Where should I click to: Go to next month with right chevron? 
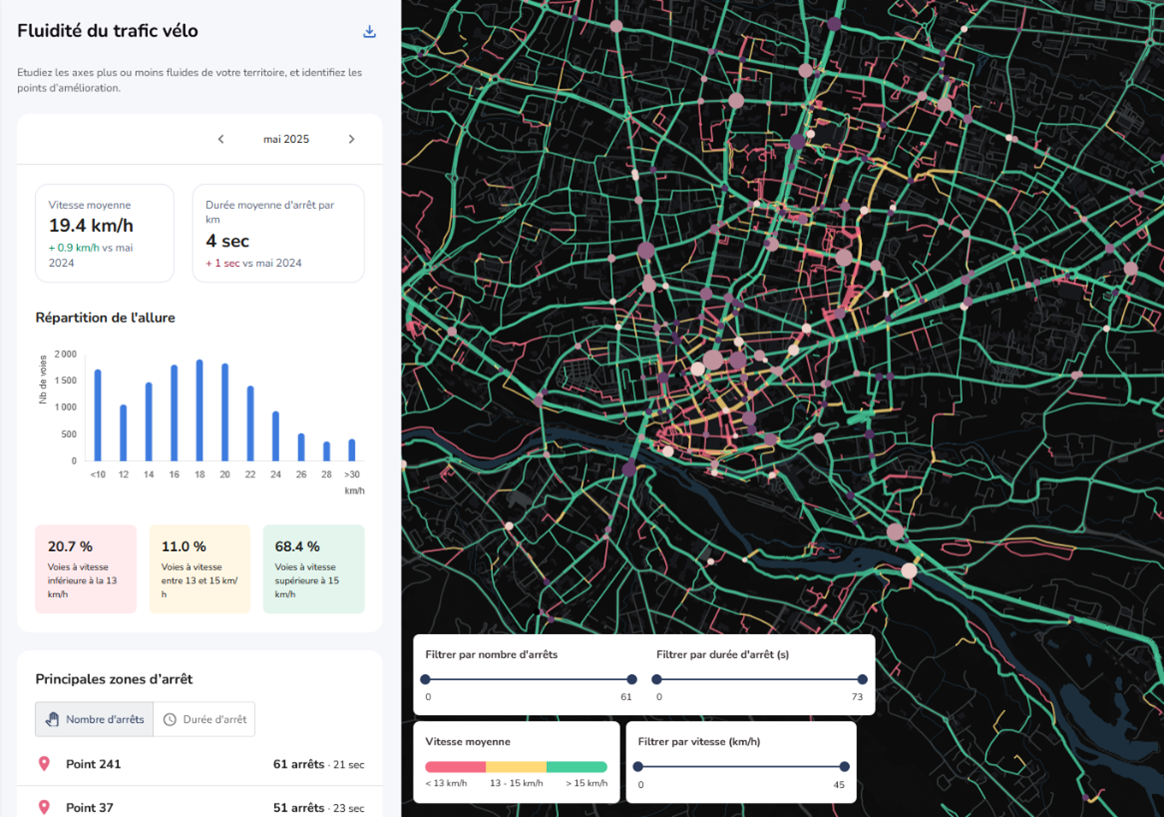click(351, 139)
